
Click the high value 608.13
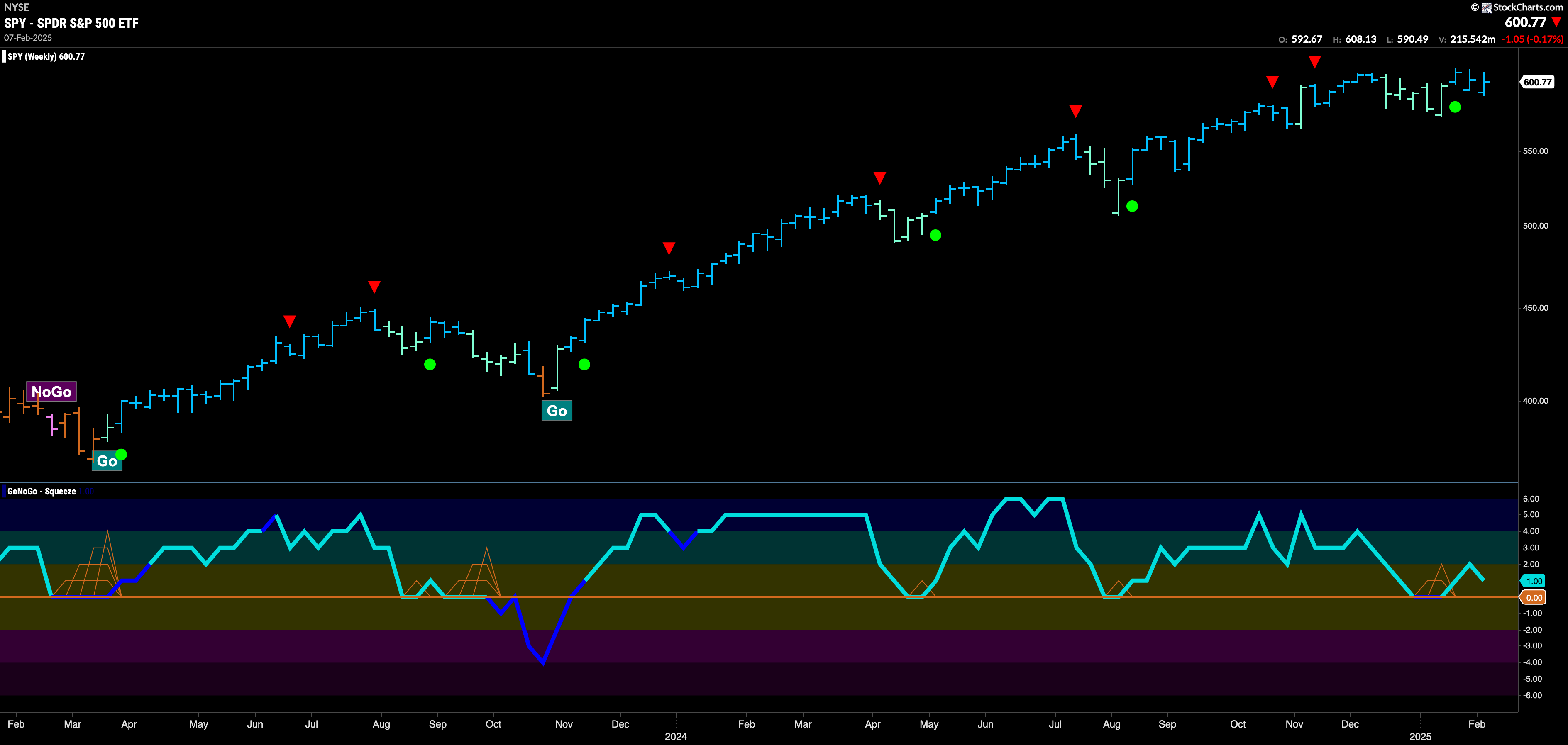[1360, 39]
